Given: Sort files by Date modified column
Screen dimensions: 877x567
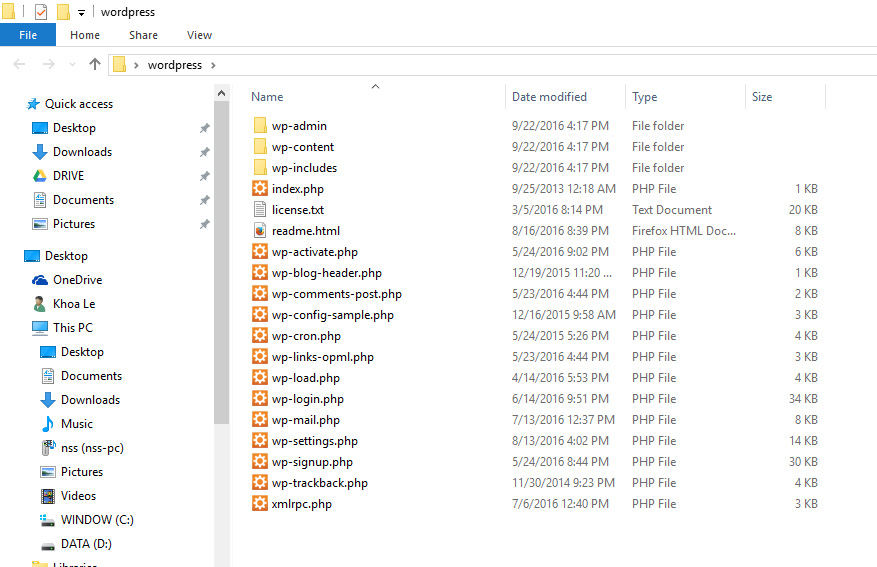Looking at the screenshot, I should point(549,97).
